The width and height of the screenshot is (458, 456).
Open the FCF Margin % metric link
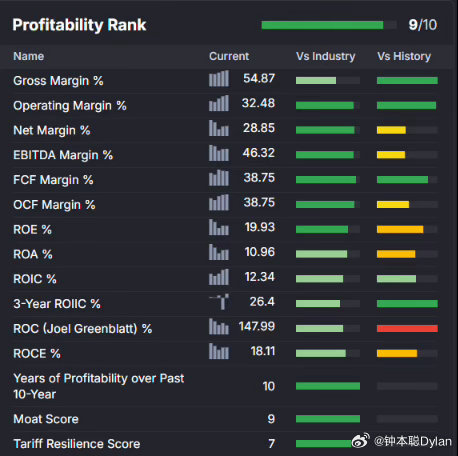pos(53,180)
